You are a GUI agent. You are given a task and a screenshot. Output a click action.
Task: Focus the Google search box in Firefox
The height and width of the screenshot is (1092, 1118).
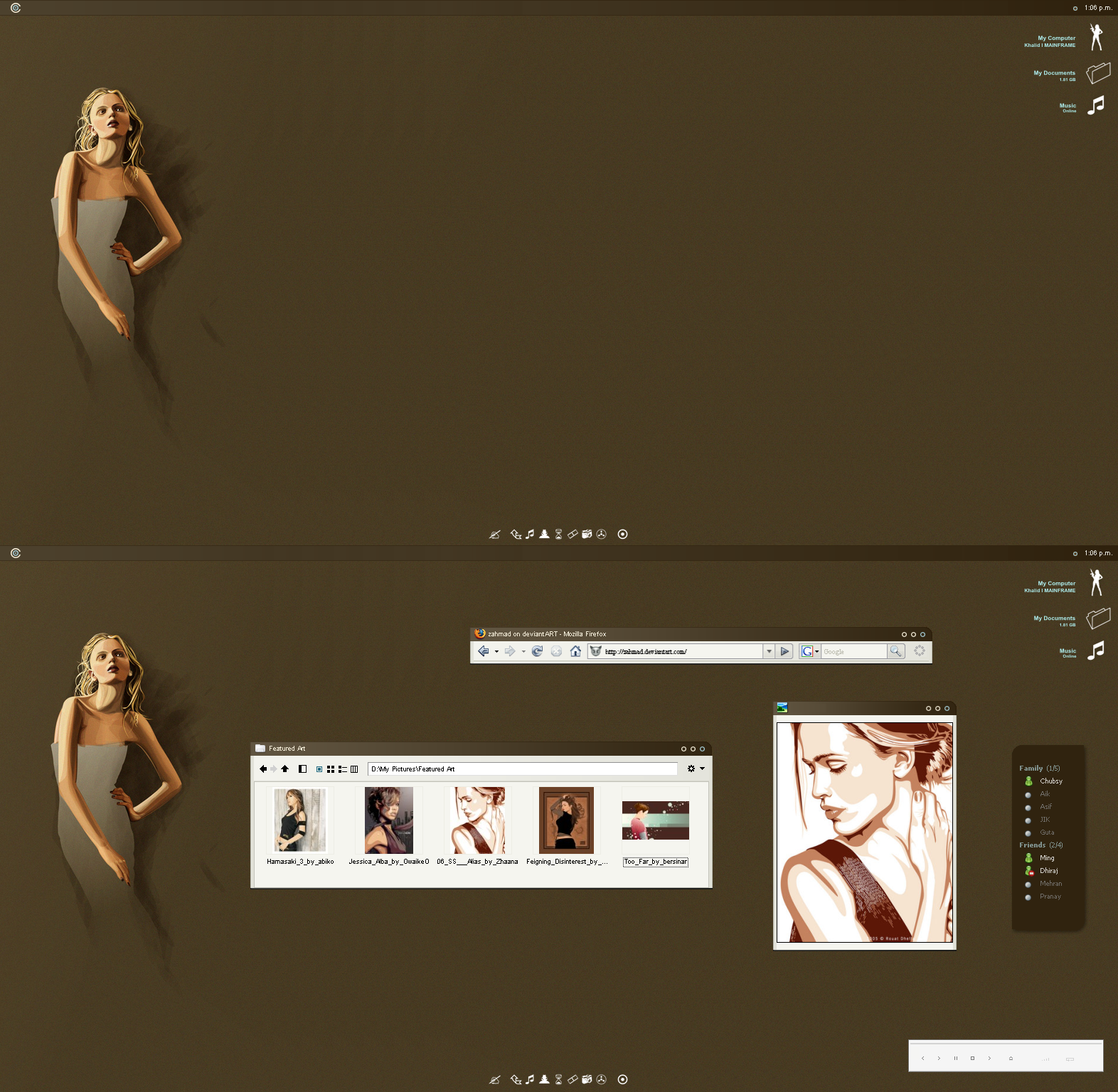pyautogui.click(x=854, y=651)
